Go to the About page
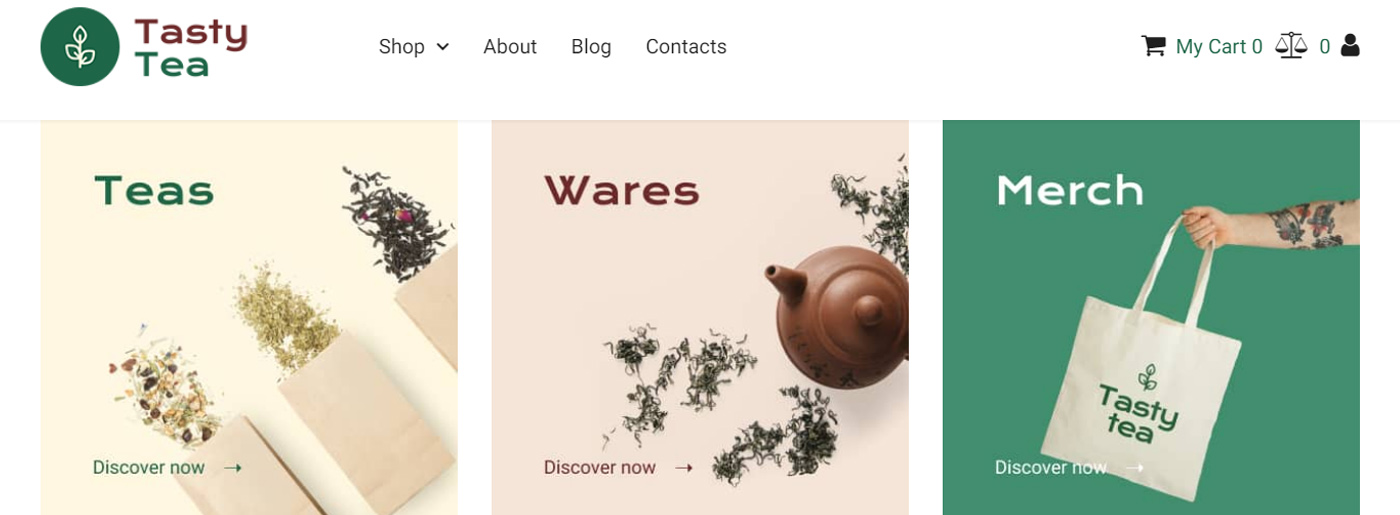1400x515 pixels. pos(510,47)
